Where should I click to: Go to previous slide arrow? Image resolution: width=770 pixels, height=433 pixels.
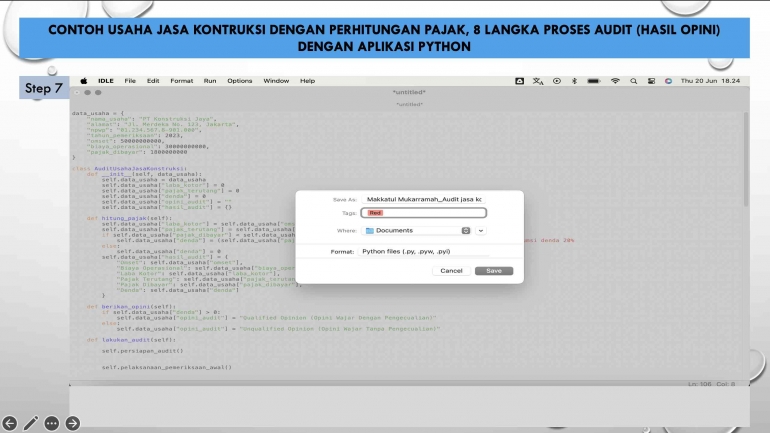point(9,423)
